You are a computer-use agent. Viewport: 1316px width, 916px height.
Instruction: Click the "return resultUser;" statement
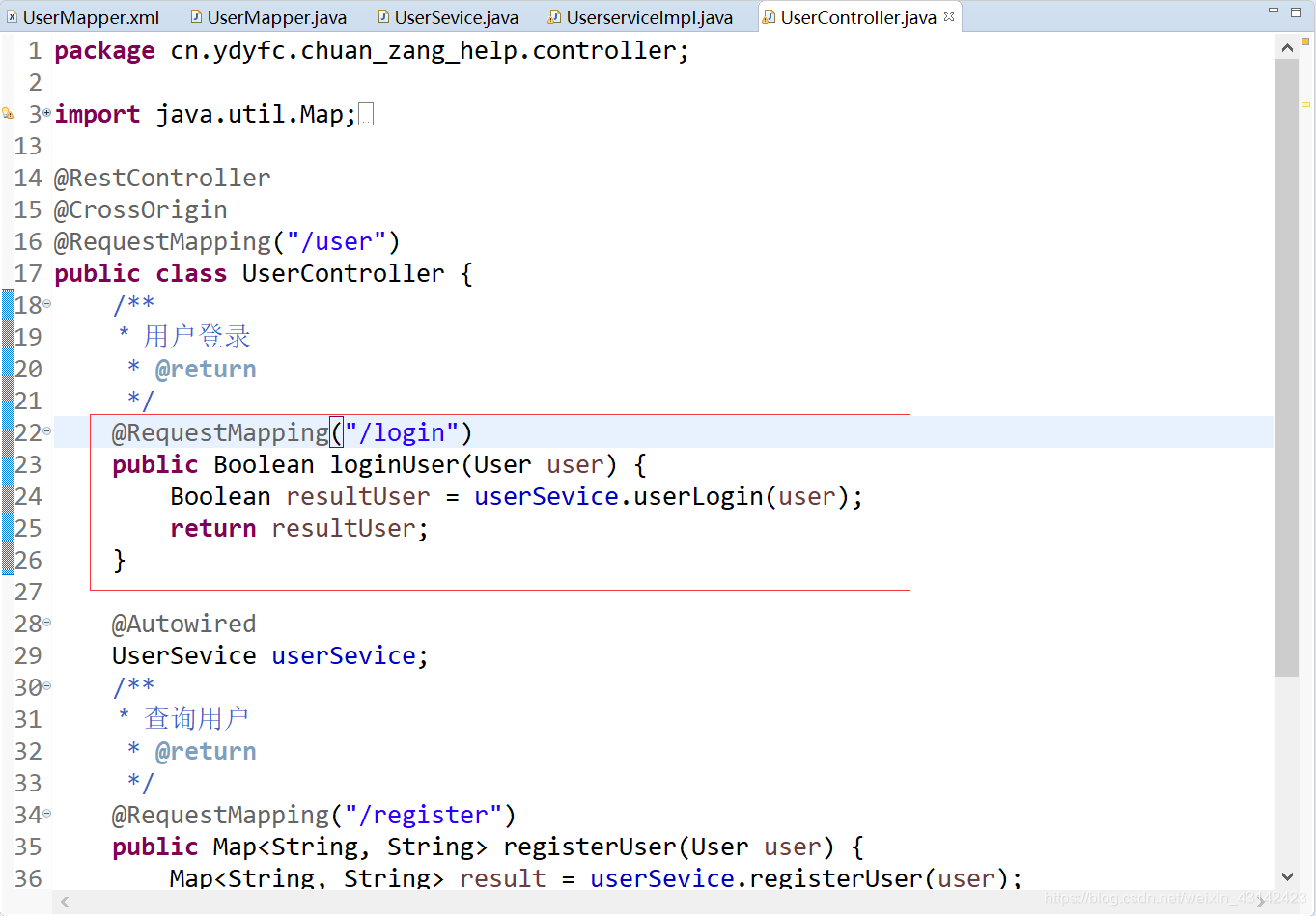coord(299,529)
